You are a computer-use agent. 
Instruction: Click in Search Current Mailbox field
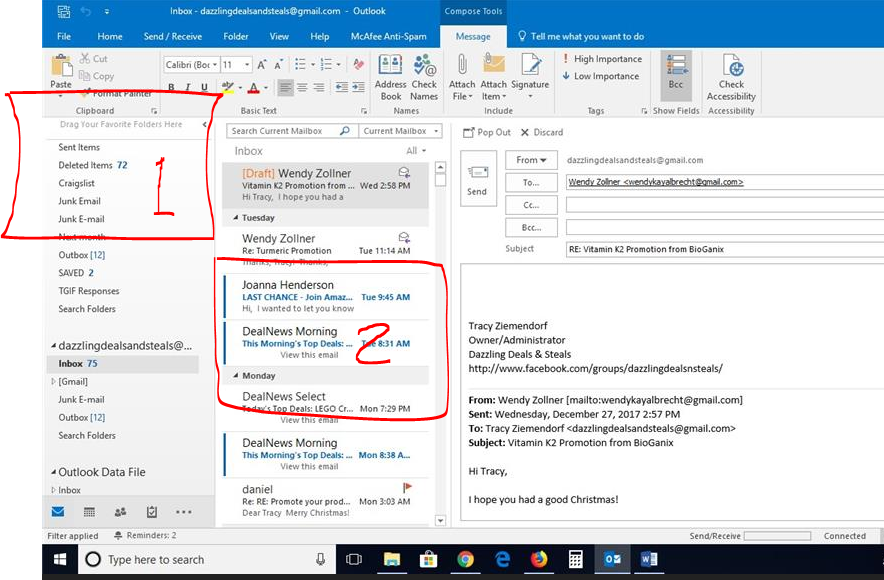tap(283, 131)
